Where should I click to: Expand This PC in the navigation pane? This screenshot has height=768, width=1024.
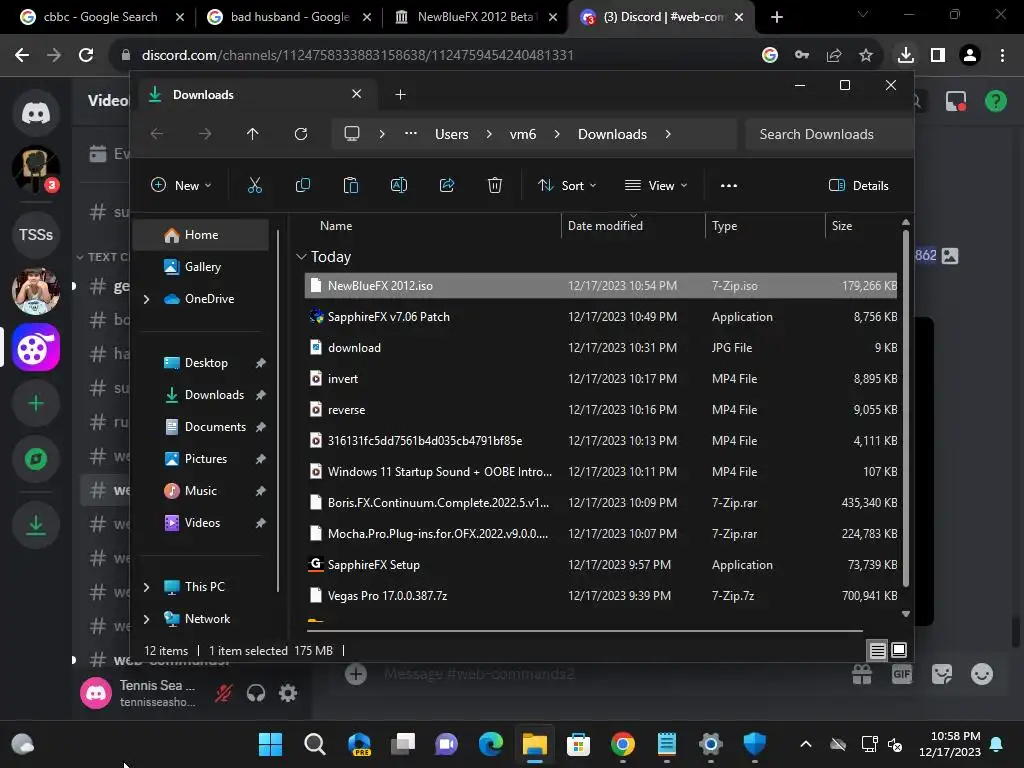[146, 587]
